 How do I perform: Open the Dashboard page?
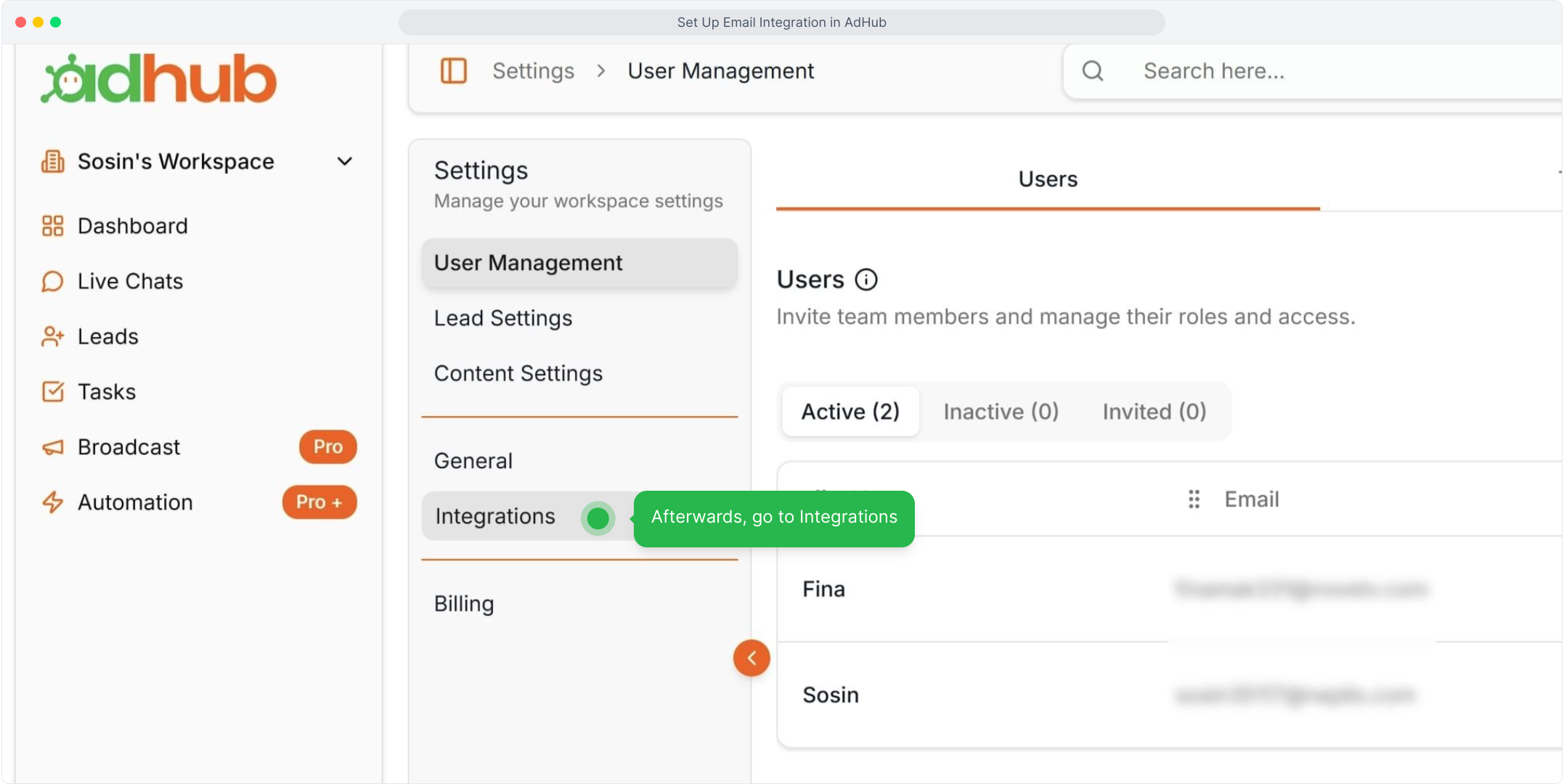click(132, 226)
